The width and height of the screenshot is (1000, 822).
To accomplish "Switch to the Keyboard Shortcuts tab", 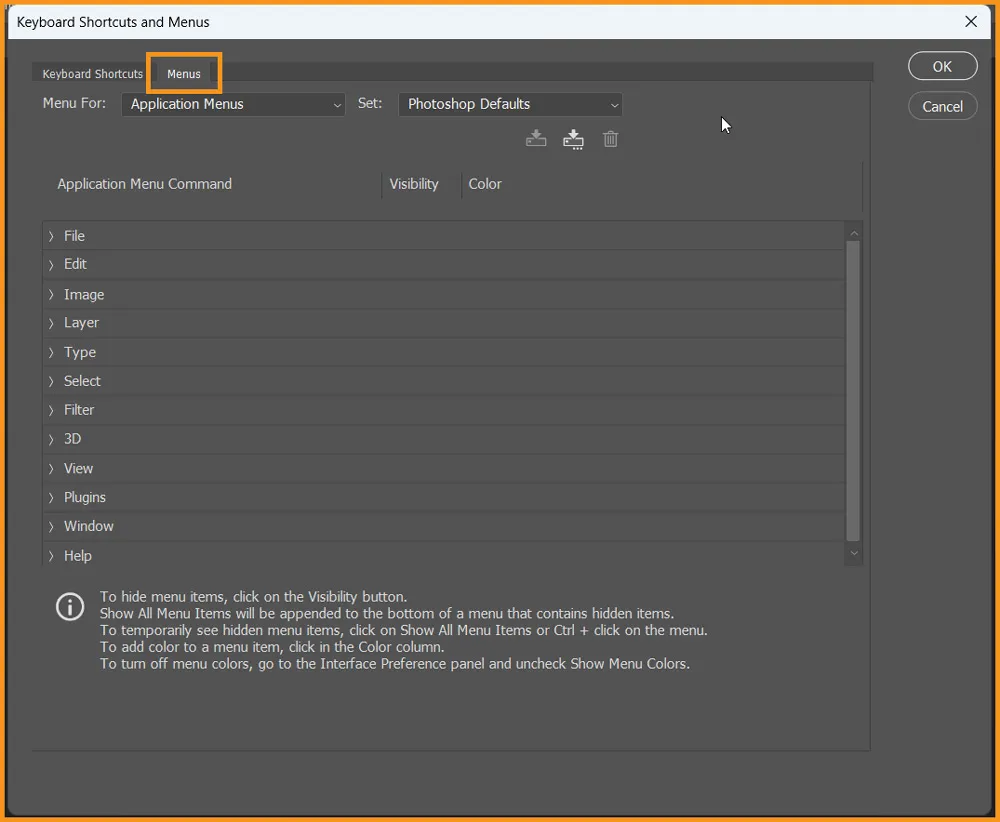I will coord(92,74).
